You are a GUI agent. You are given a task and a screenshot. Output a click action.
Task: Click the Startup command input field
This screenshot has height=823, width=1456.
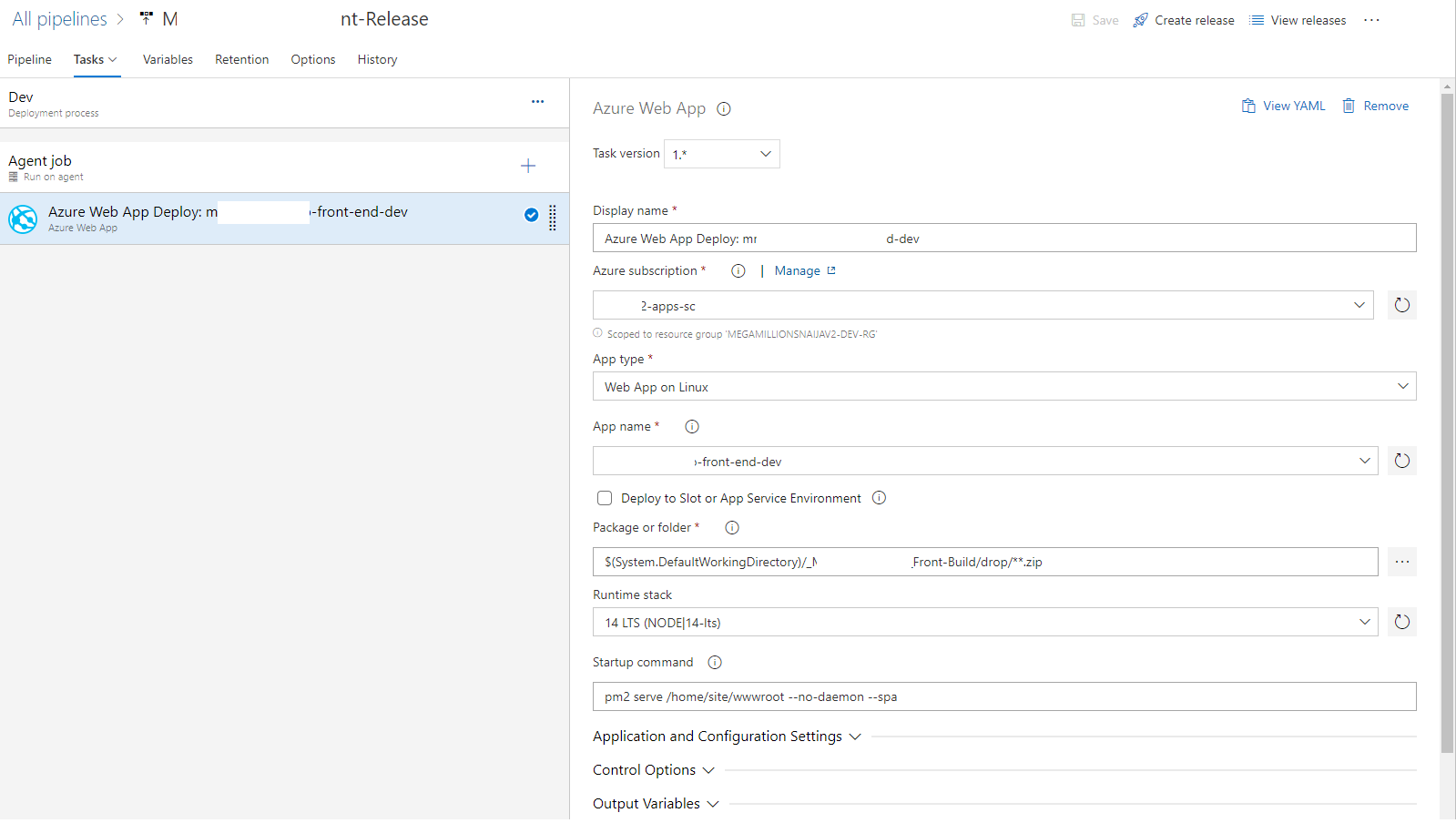[x=1004, y=696]
